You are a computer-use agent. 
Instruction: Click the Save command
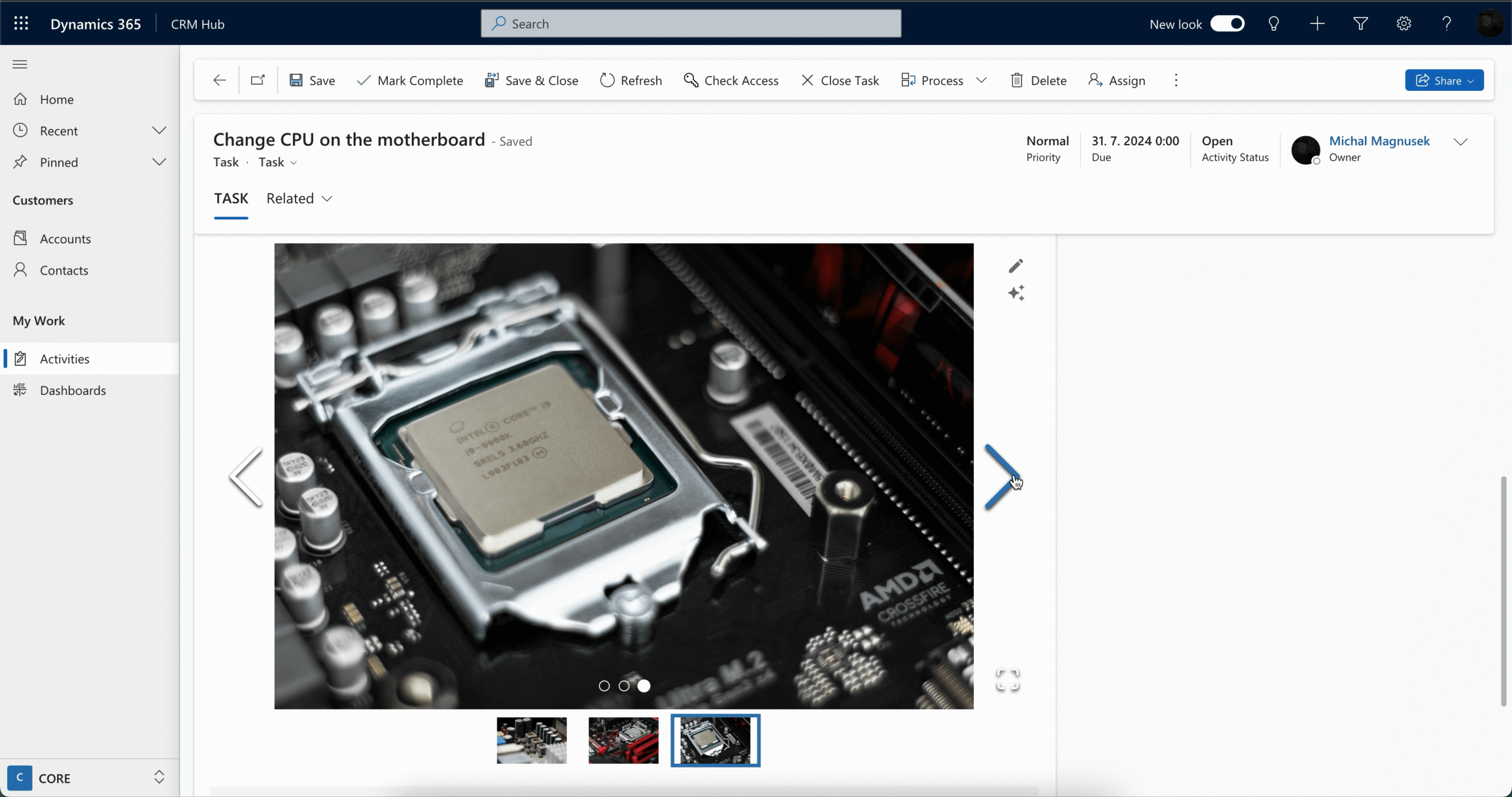pos(312,80)
